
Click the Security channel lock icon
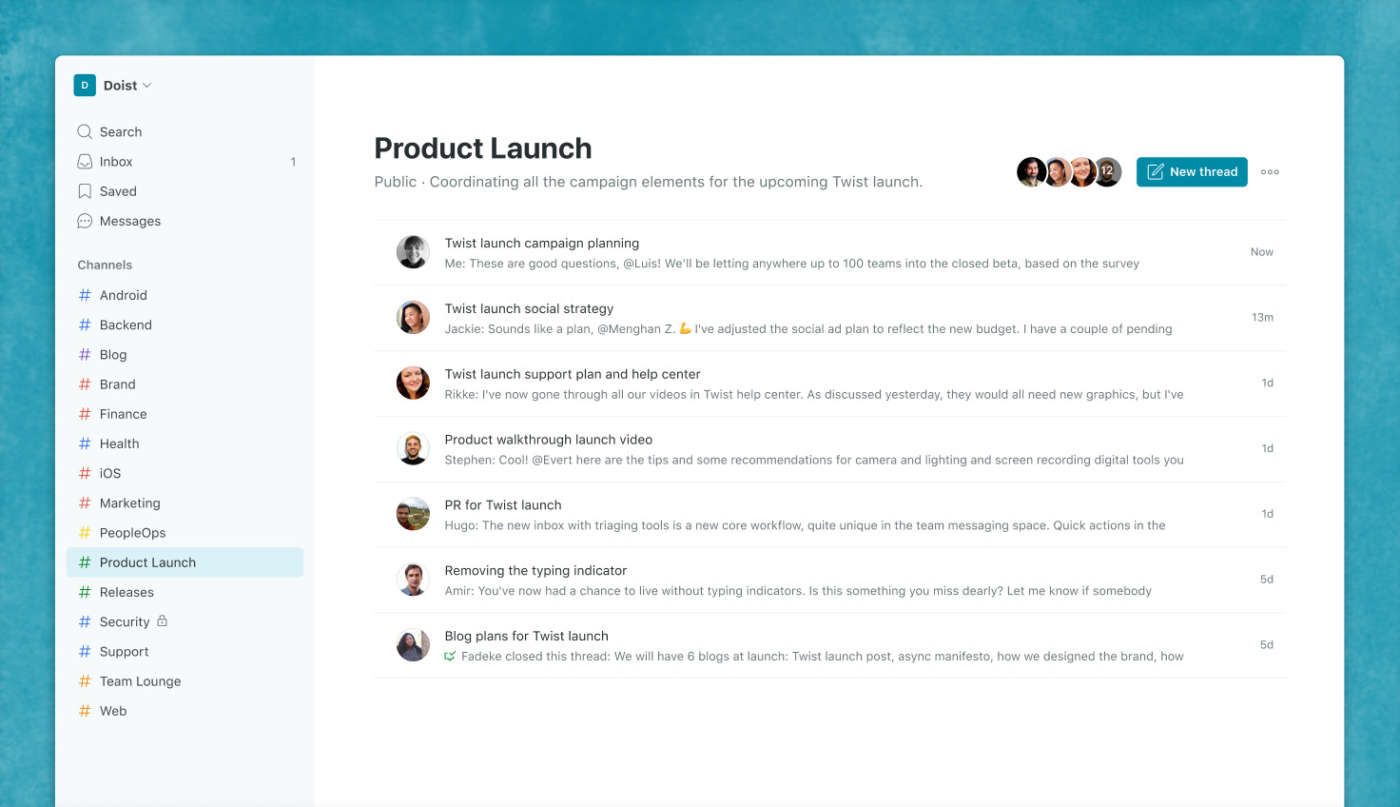[162, 621]
